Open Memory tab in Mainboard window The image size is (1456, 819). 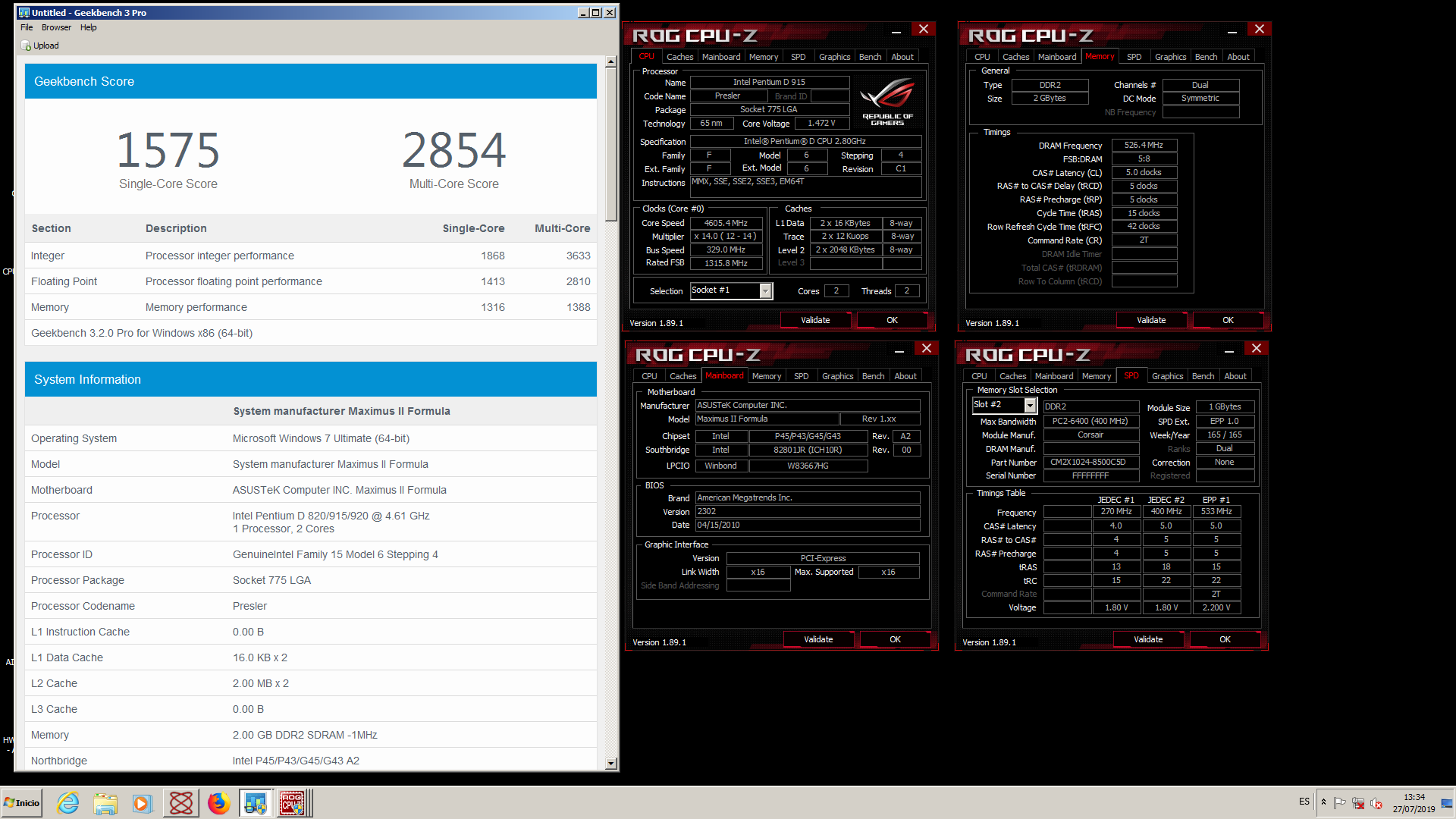766,376
